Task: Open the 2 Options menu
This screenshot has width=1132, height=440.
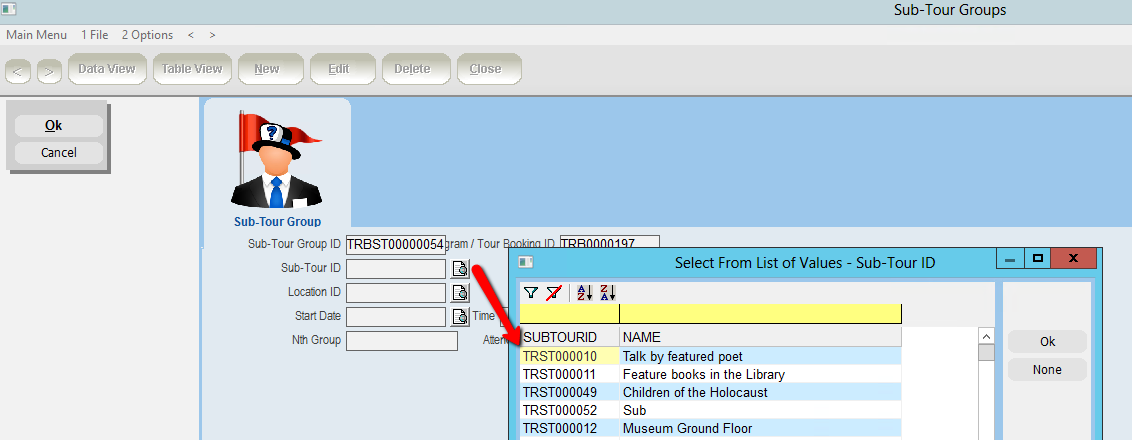Action: coord(147,35)
